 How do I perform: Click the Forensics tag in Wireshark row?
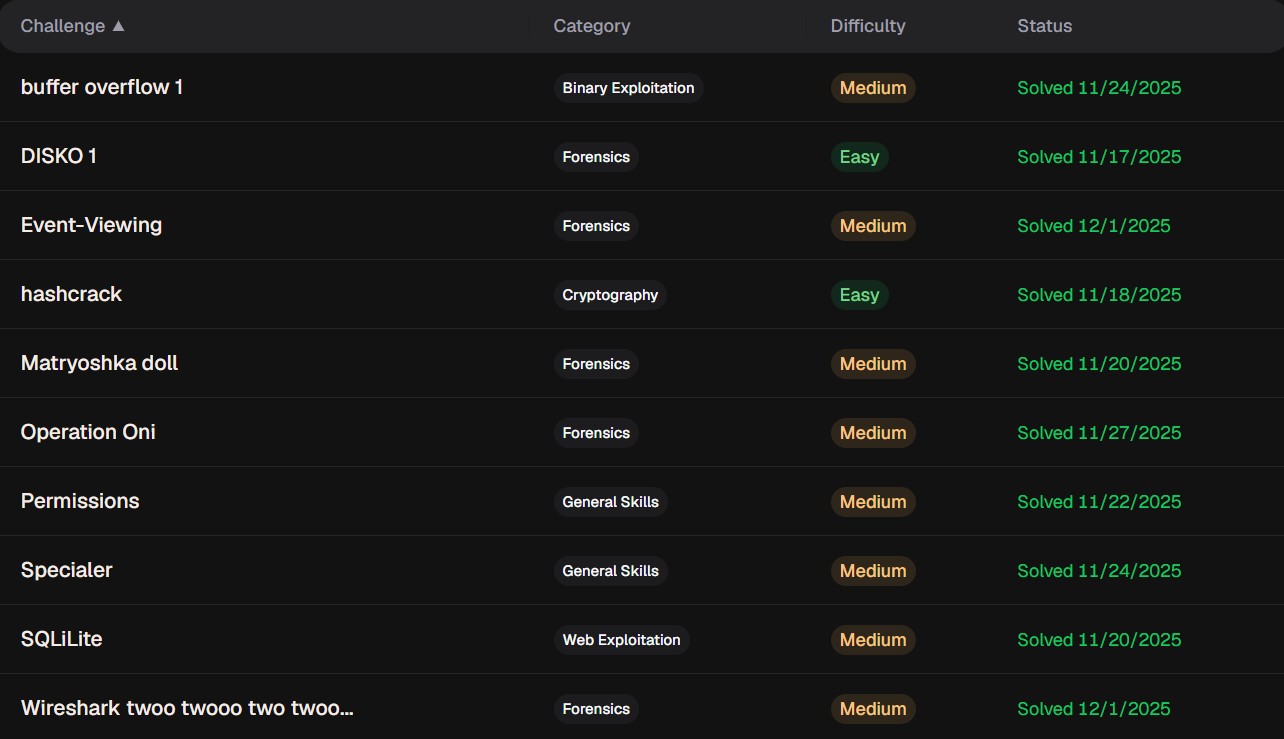(596, 709)
